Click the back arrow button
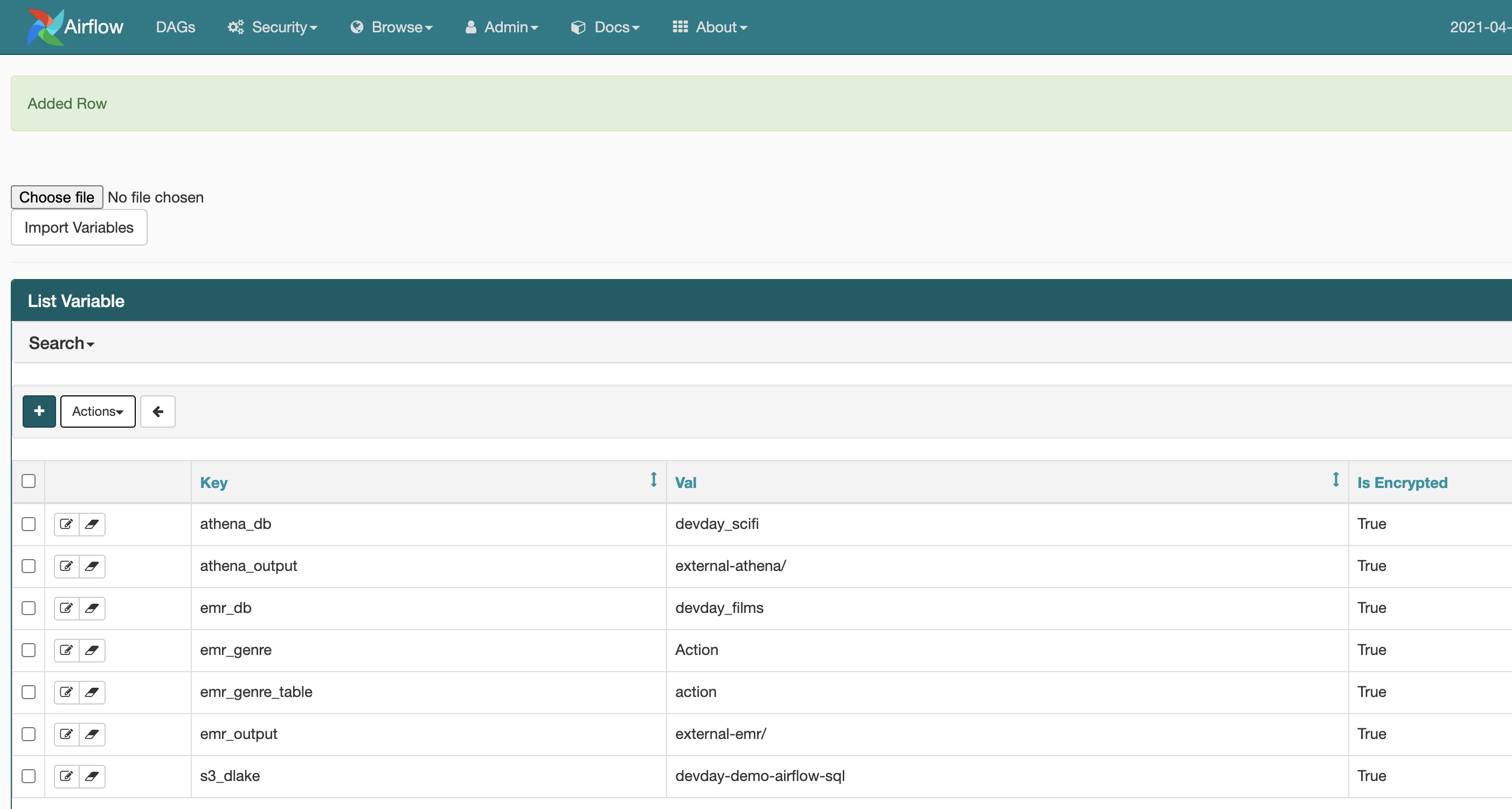Screen dimensions: 1512x809 [x=157, y=412]
